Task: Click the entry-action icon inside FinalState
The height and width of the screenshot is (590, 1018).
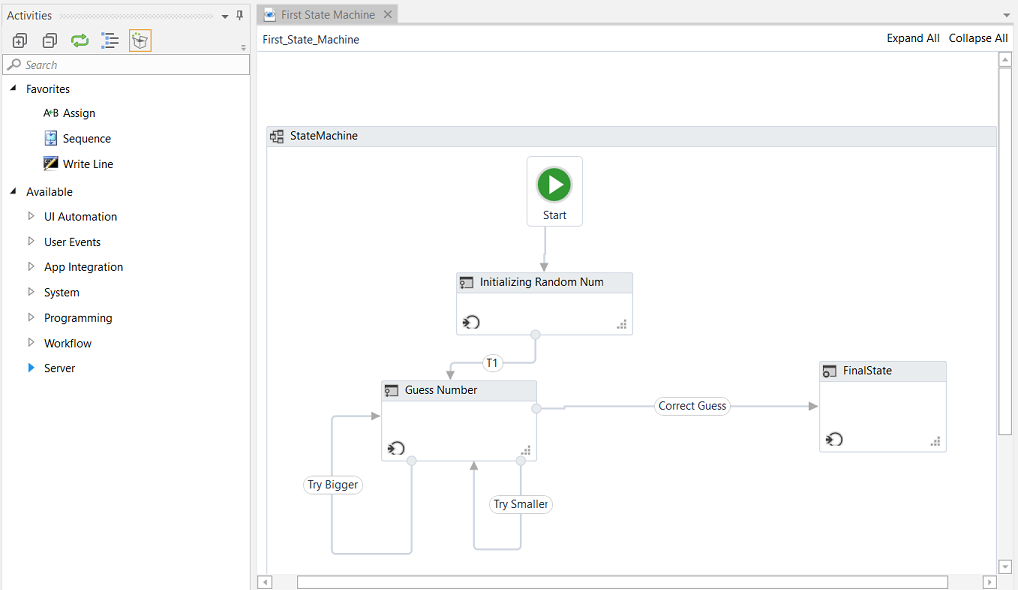Action: tap(834, 439)
